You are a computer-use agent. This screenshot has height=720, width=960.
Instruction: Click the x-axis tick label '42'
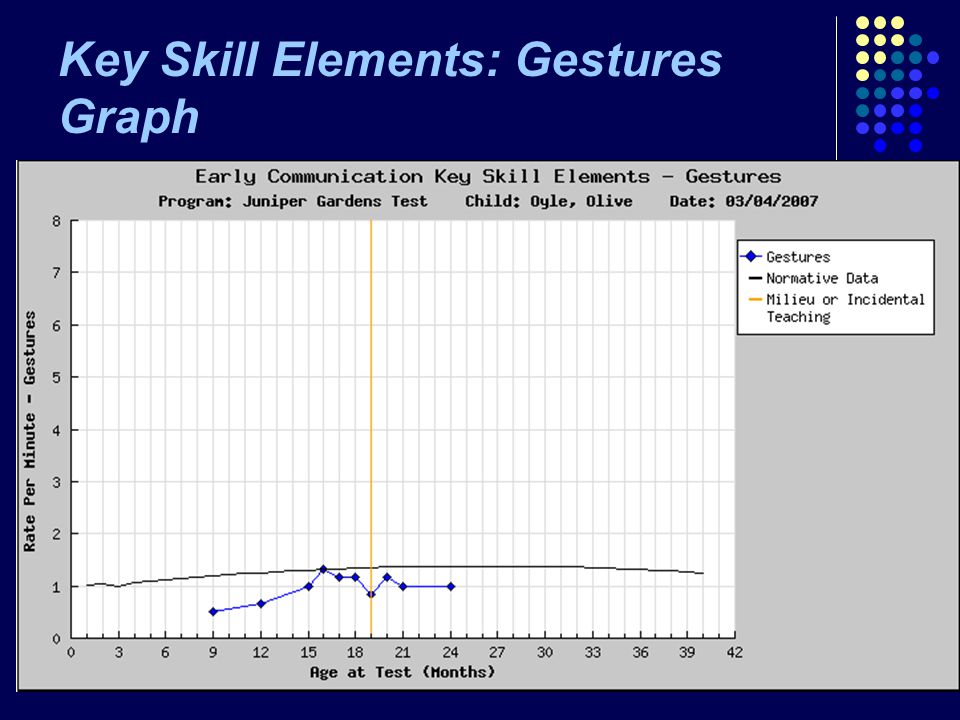(x=735, y=653)
